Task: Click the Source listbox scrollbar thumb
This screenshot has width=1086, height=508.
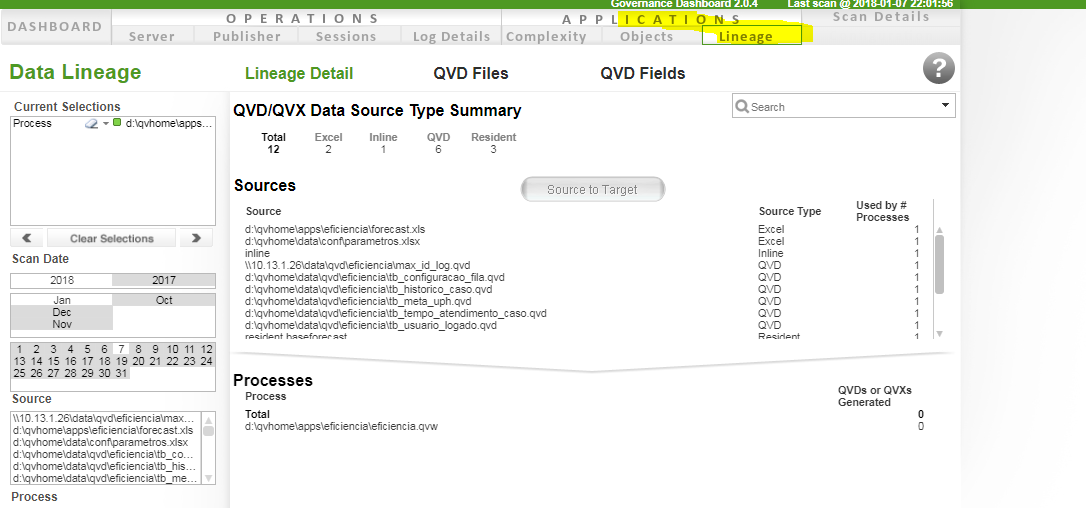Action: point(208,430)
